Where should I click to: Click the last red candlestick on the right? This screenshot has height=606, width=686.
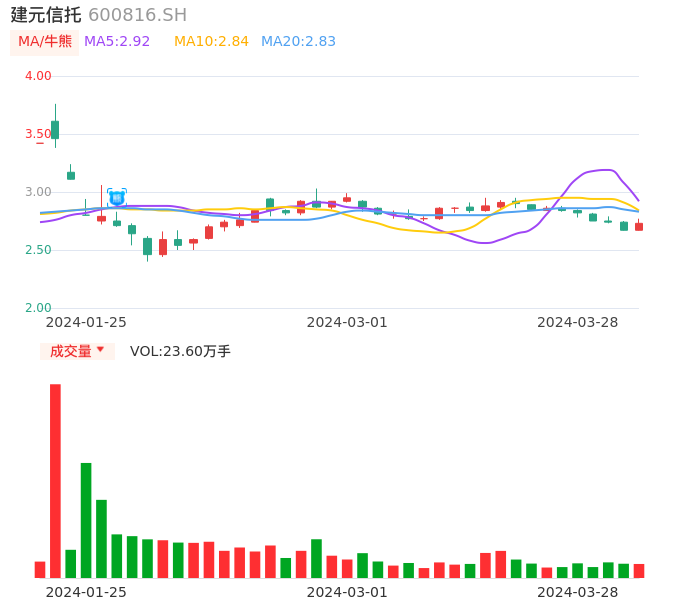tap(639, 227)
